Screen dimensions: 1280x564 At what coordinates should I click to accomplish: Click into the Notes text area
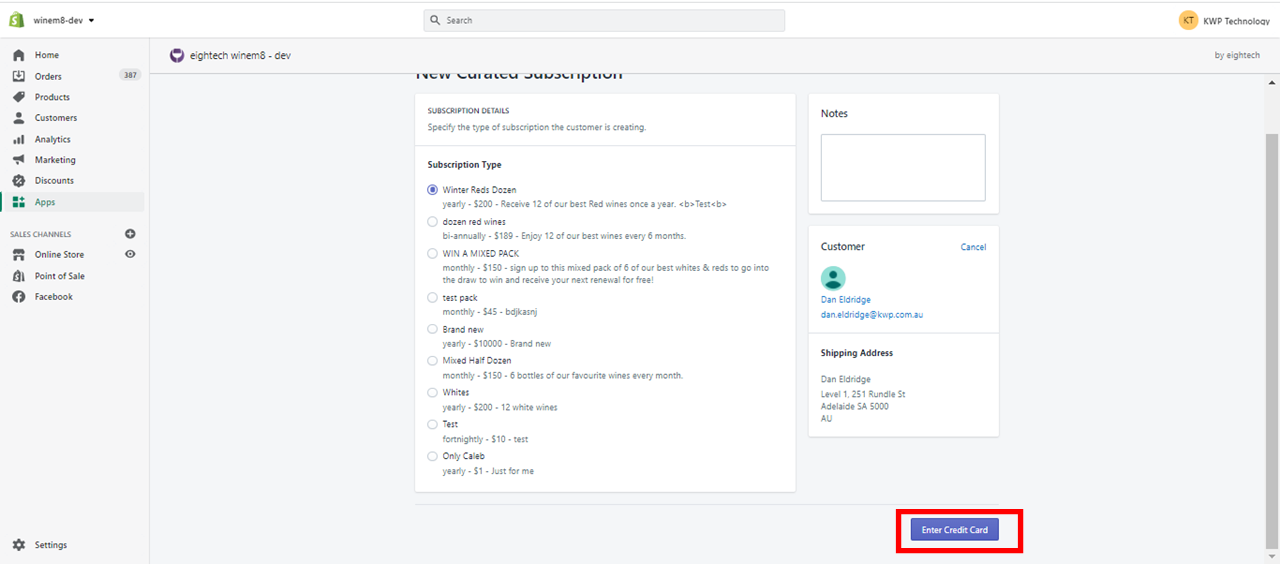pyautogui.click(x=903, y=168)
